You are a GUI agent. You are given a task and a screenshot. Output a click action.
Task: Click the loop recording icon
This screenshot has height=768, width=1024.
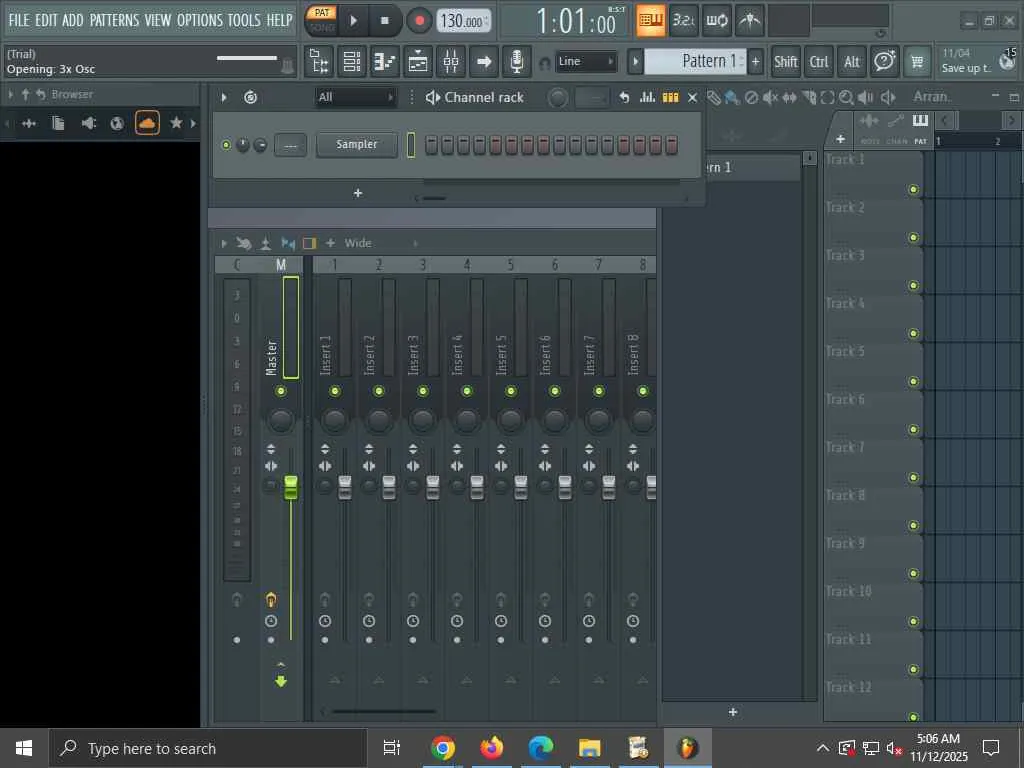coord(717,20)
